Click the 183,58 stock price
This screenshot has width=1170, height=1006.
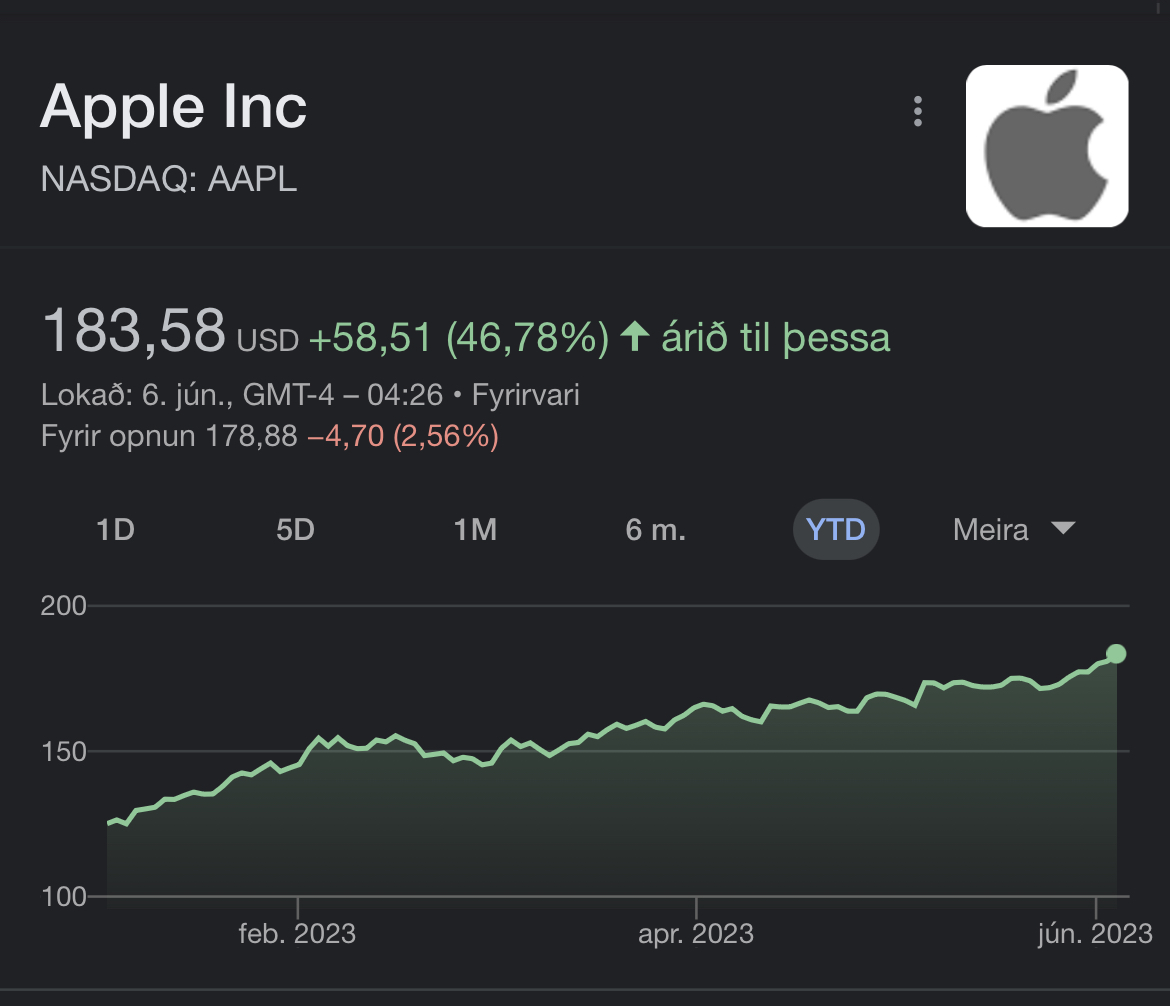[134, 331]
